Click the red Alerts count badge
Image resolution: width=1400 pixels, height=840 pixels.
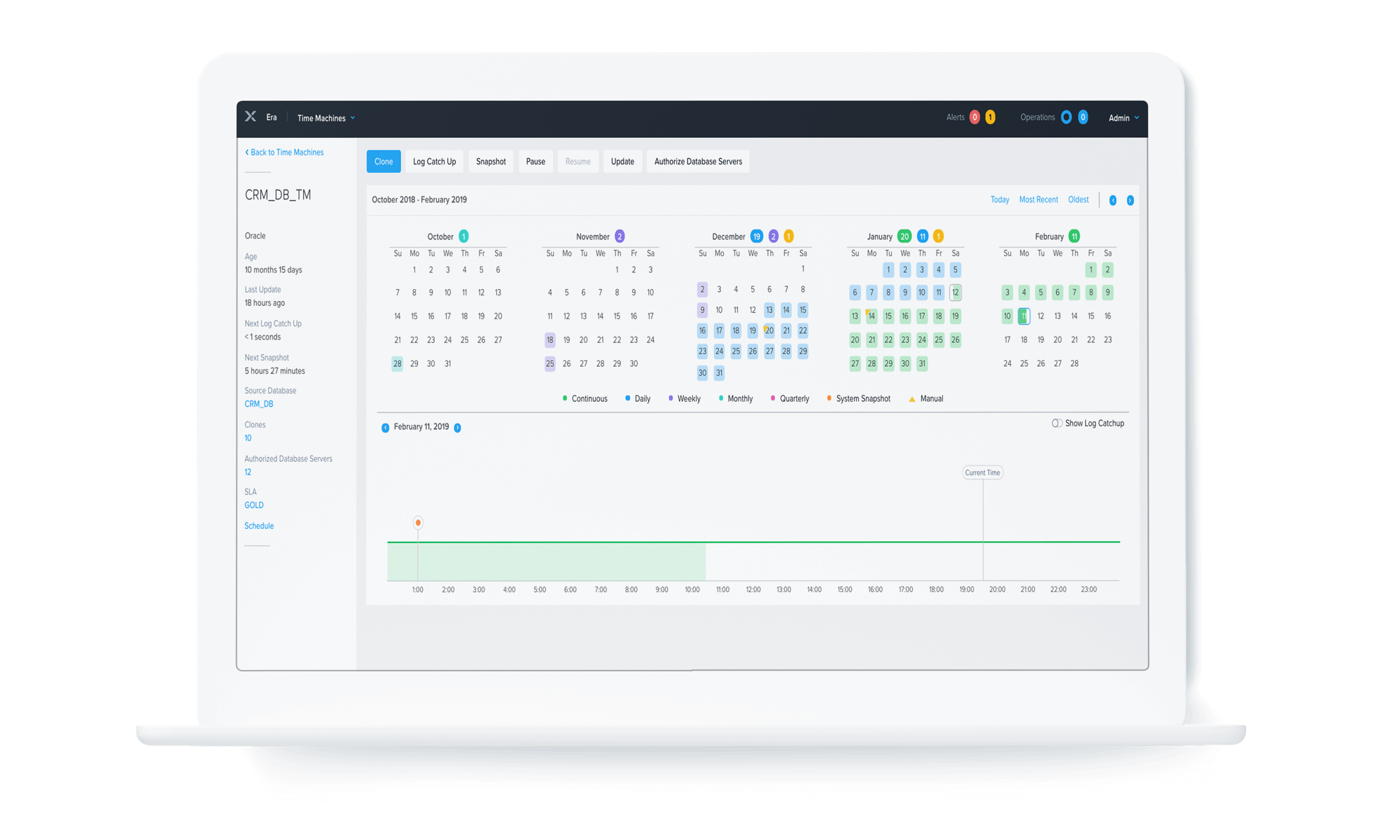[974, 118]
